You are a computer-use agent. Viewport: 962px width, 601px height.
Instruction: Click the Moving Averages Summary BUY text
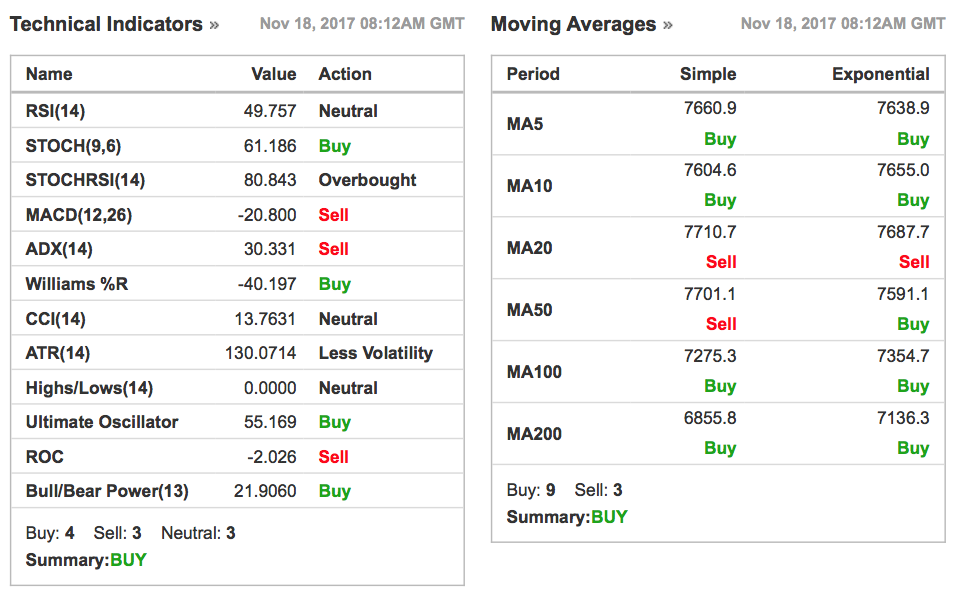click(609, 517)
